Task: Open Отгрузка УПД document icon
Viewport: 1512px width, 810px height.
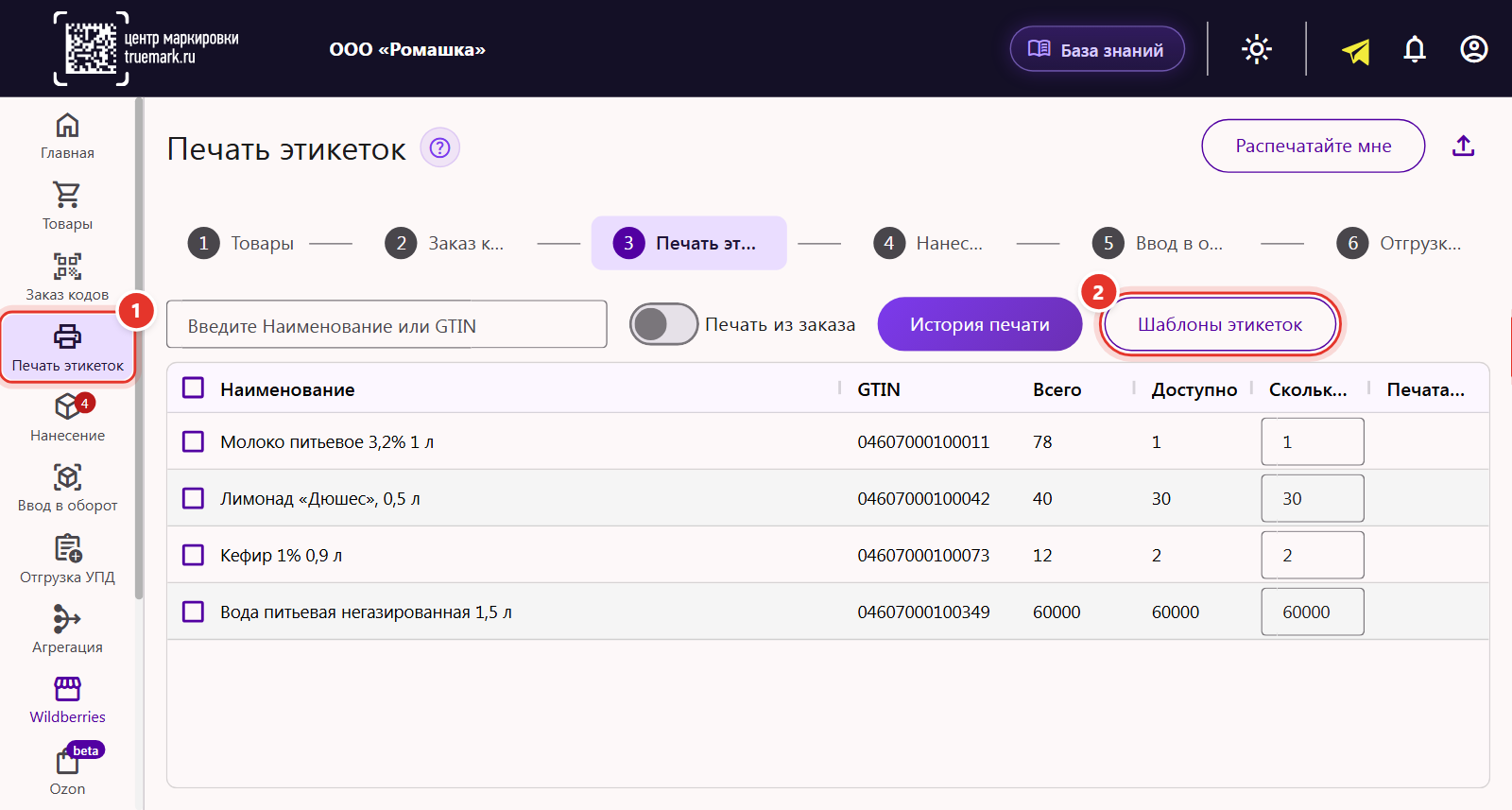Action: pos(67,548)
